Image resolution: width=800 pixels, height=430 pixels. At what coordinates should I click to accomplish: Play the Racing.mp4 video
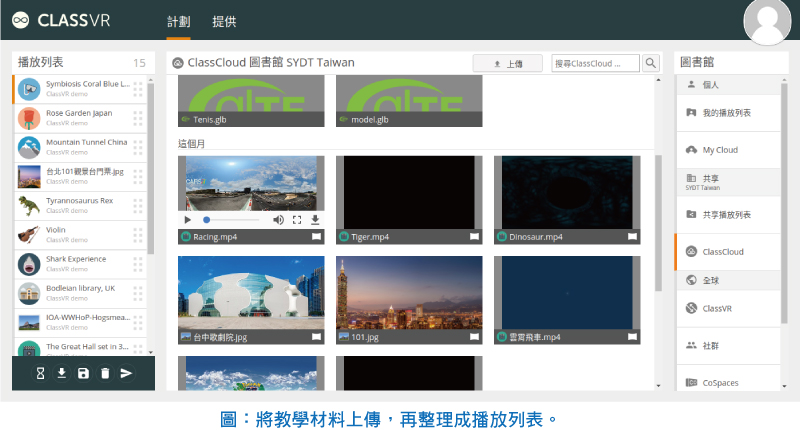[x=187, y=220]
